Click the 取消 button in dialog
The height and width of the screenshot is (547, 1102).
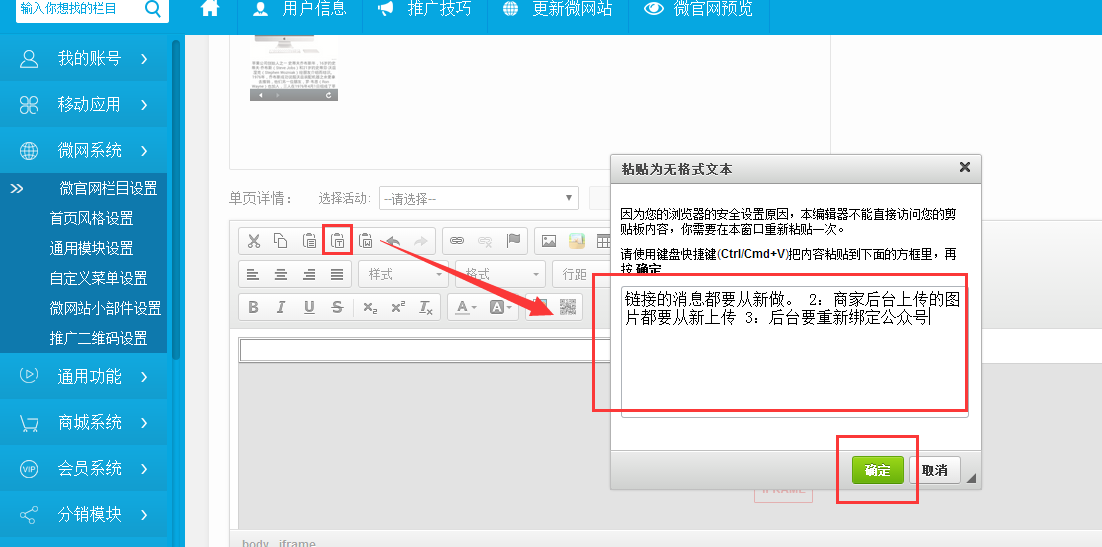click(x=934, y=470)
